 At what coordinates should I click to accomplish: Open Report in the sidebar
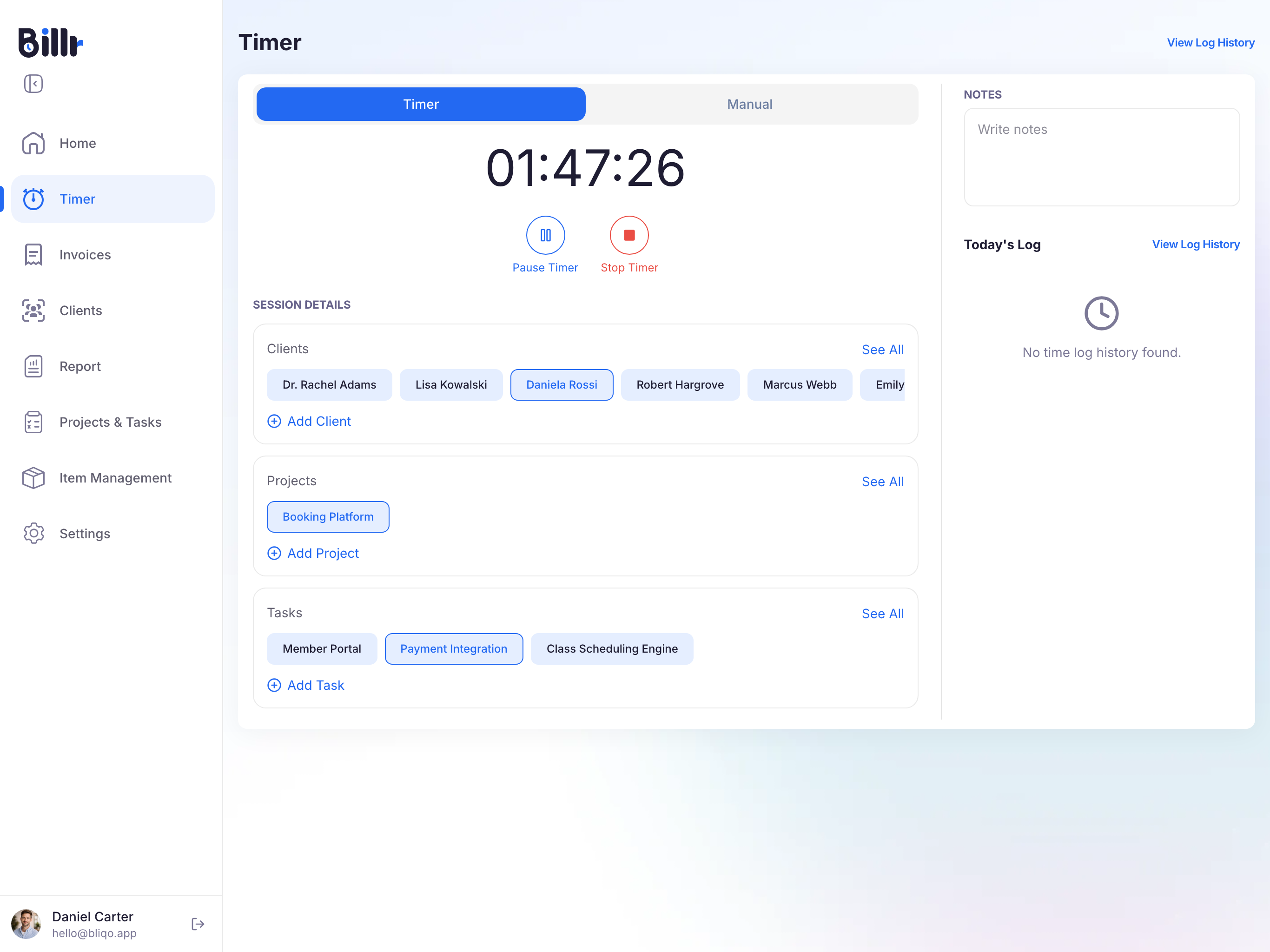coord(113,366)
